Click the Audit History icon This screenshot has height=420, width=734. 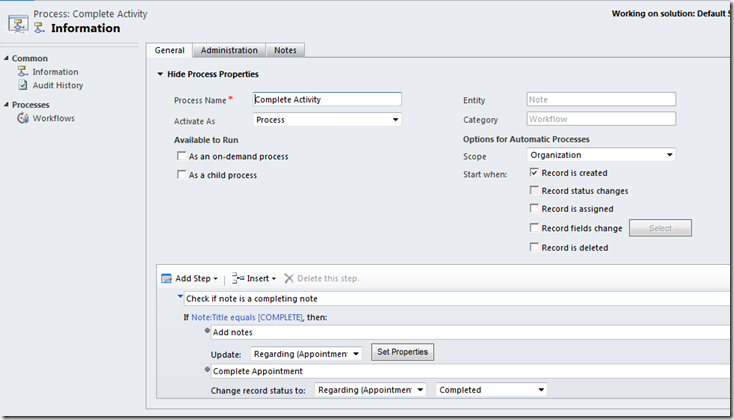click(x=23, y=86)
